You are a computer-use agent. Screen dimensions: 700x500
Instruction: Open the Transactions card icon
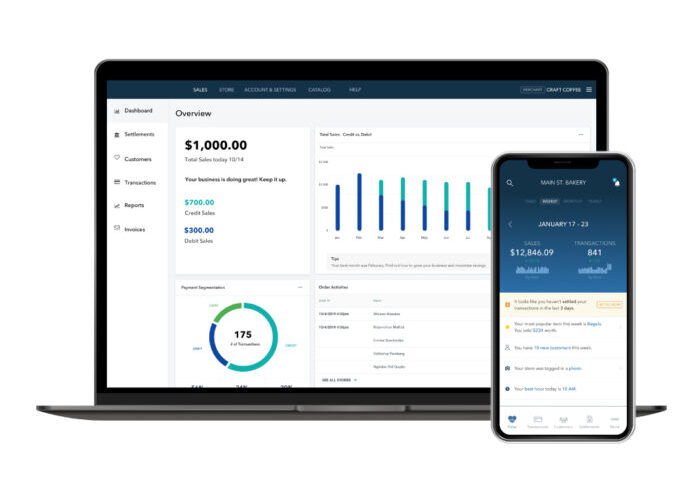pos(117,182)
